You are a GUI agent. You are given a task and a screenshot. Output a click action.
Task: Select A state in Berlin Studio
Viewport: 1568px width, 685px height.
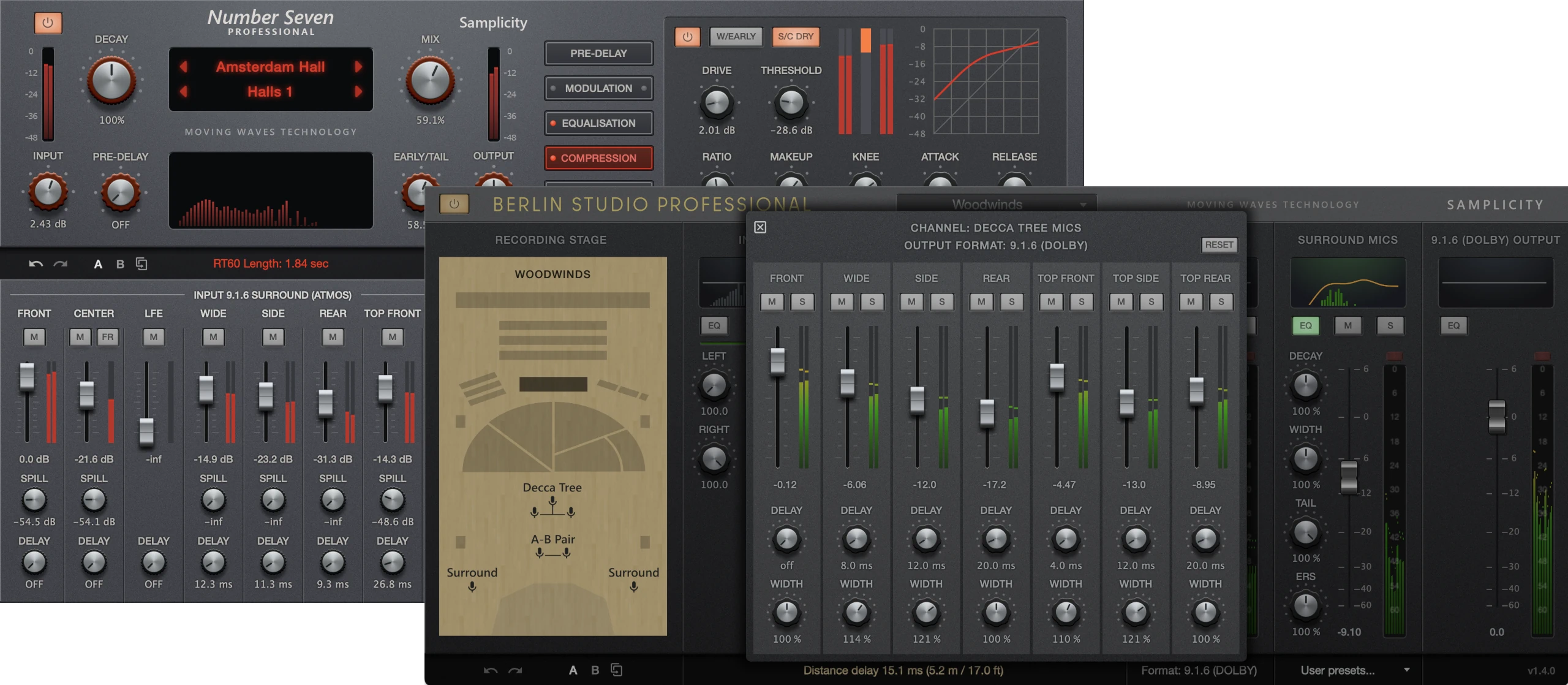tap(573, 670)
